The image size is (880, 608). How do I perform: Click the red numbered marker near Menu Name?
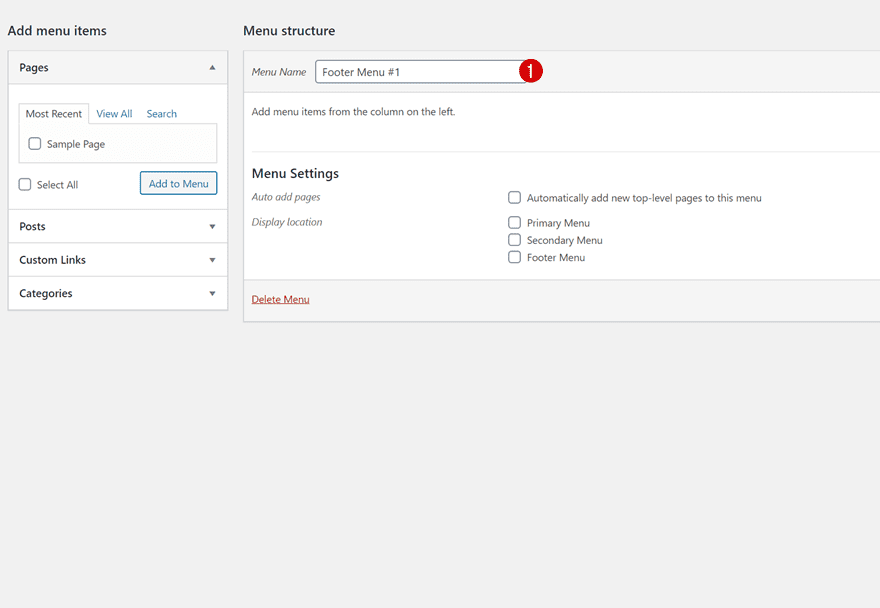pos(531,71)
